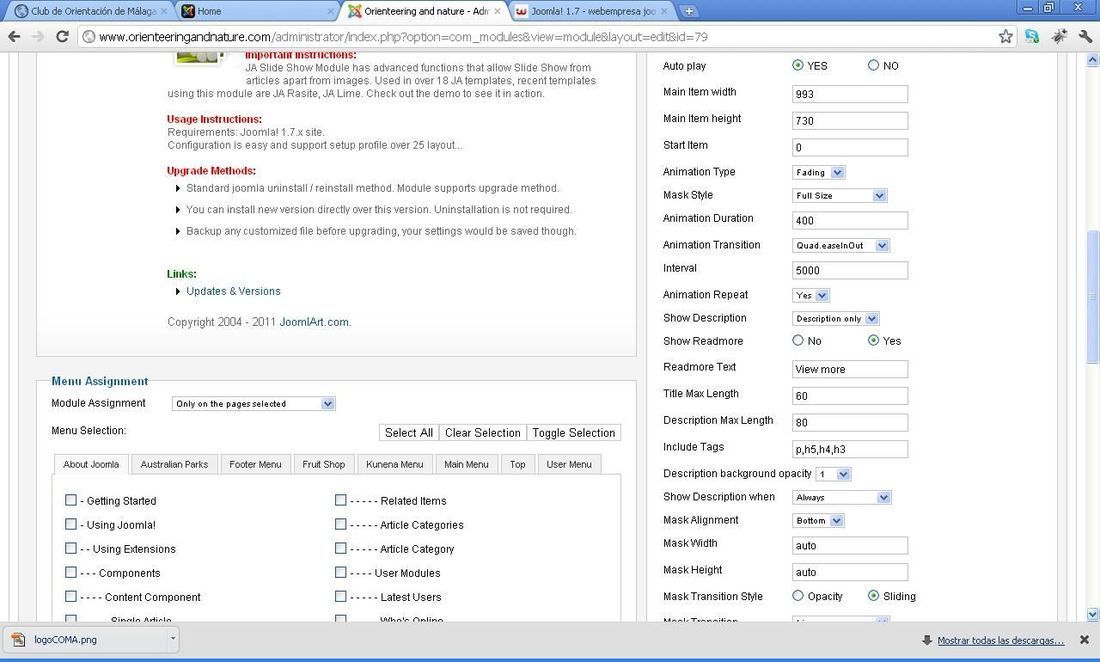Switch to the Home browser tab
1100x662 pixels.
(x=256, y=11)
